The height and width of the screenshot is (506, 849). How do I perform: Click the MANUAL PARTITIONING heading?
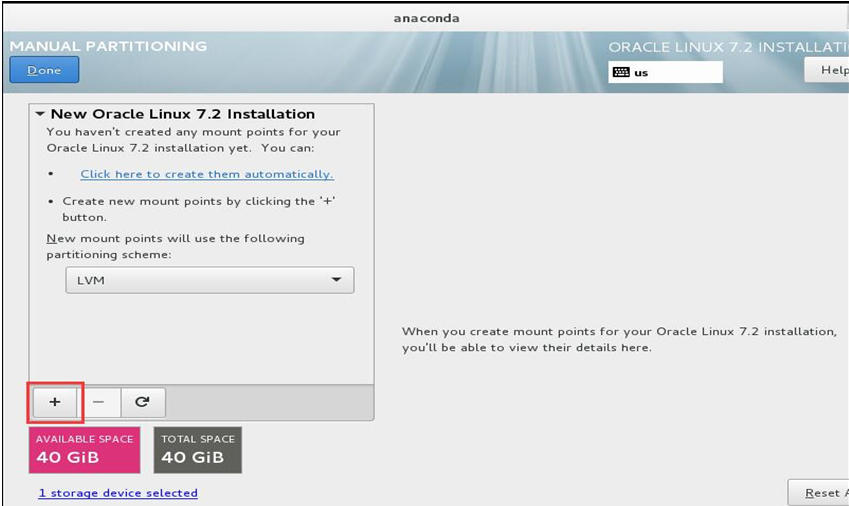108,46
